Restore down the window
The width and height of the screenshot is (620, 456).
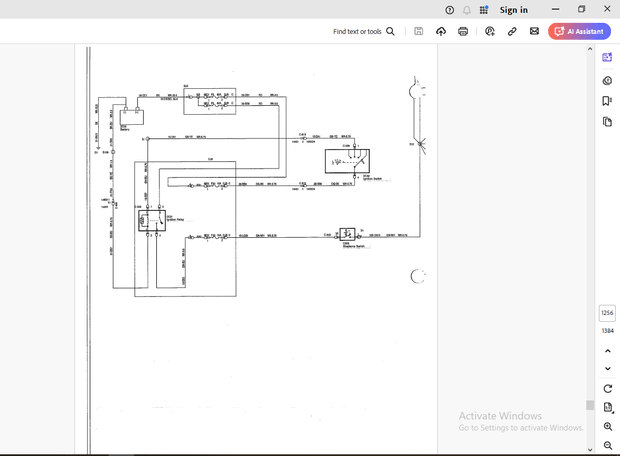coord(581,9)
